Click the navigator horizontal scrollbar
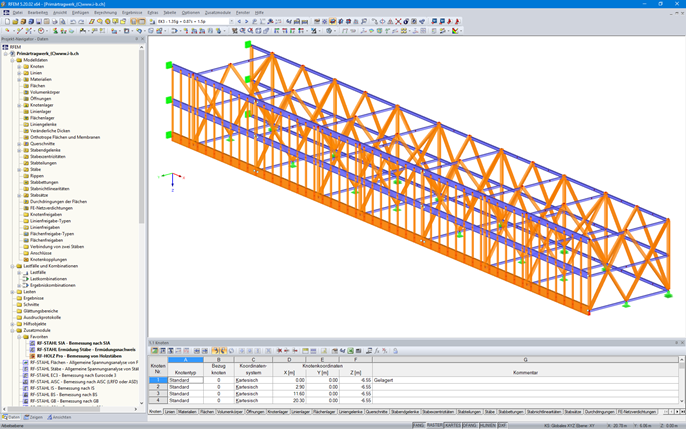The width and height of the screenshot is (686, 429). (52, 409)
